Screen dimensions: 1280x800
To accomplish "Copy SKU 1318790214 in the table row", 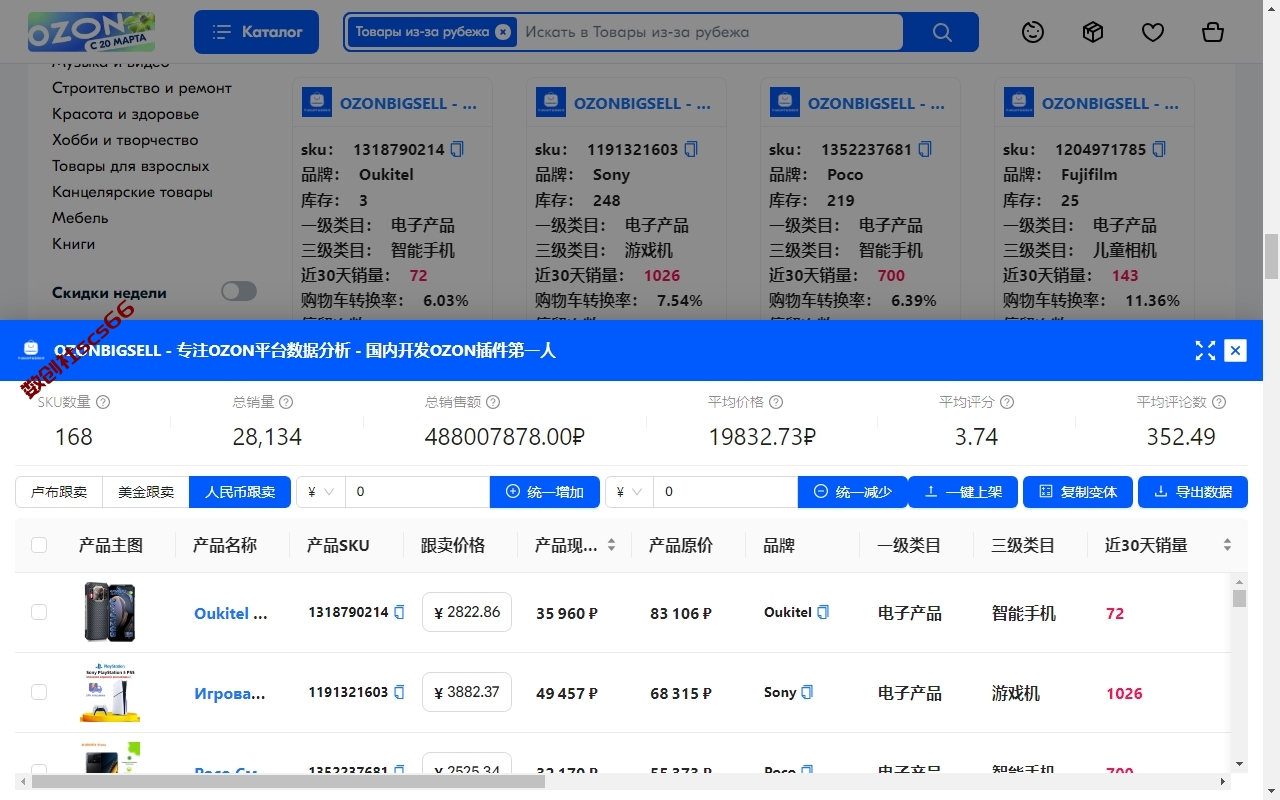I will pos(400,612).
